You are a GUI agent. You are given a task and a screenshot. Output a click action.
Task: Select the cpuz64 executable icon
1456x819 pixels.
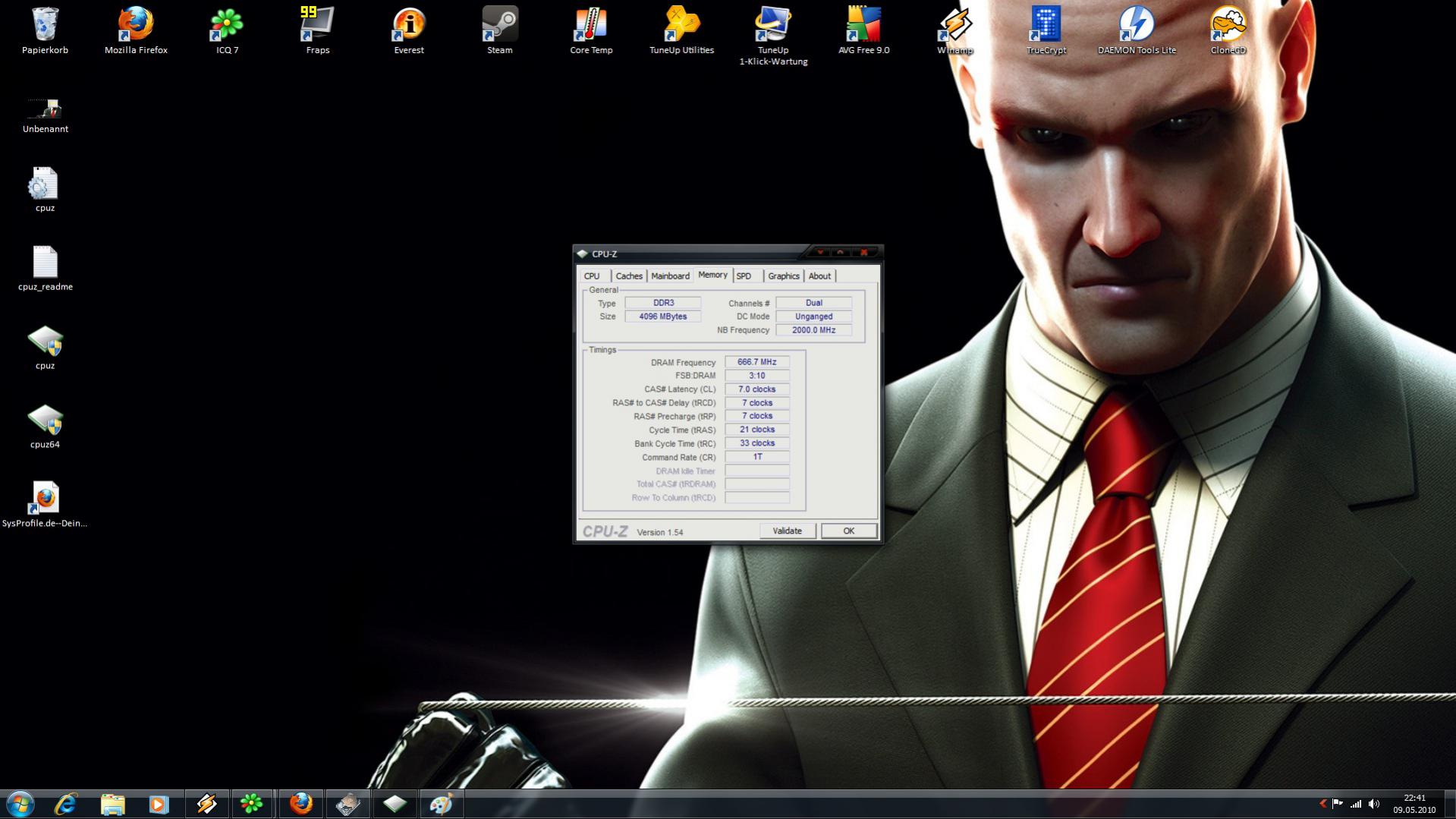point(45,427)
